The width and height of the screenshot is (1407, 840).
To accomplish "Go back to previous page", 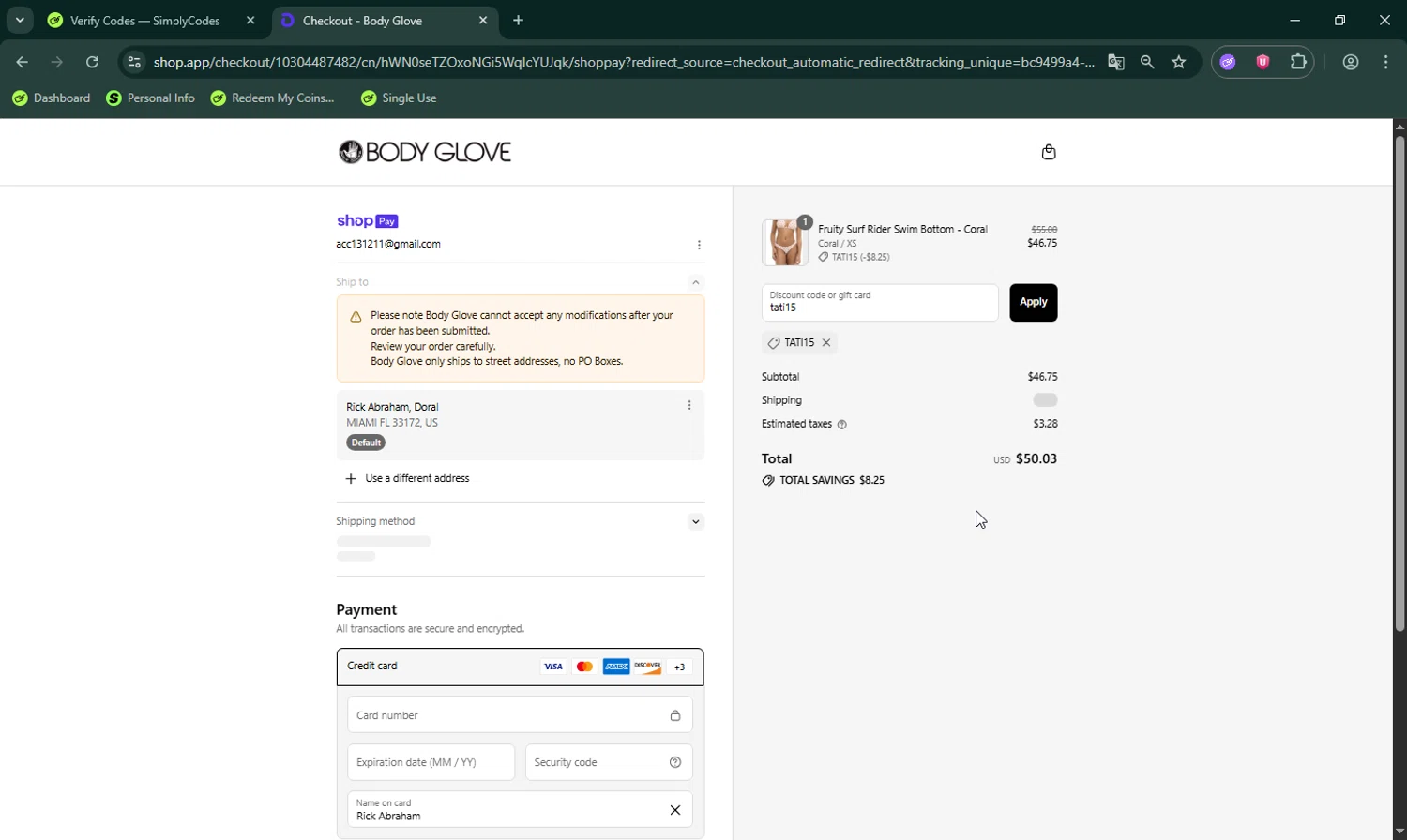I will 23,62.
